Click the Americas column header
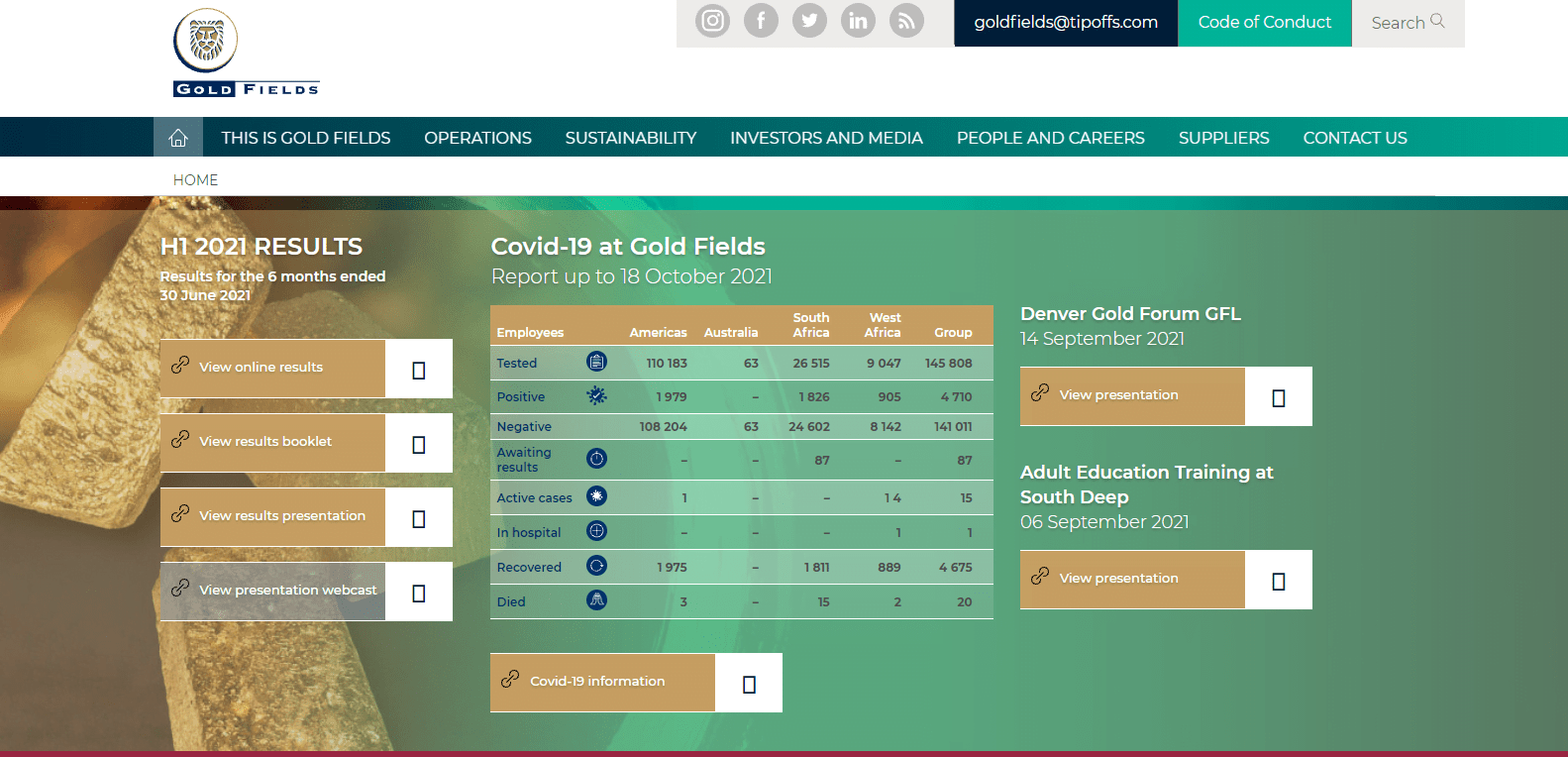The height and width of the screenshot is (757, 1568). coord(658,332)
